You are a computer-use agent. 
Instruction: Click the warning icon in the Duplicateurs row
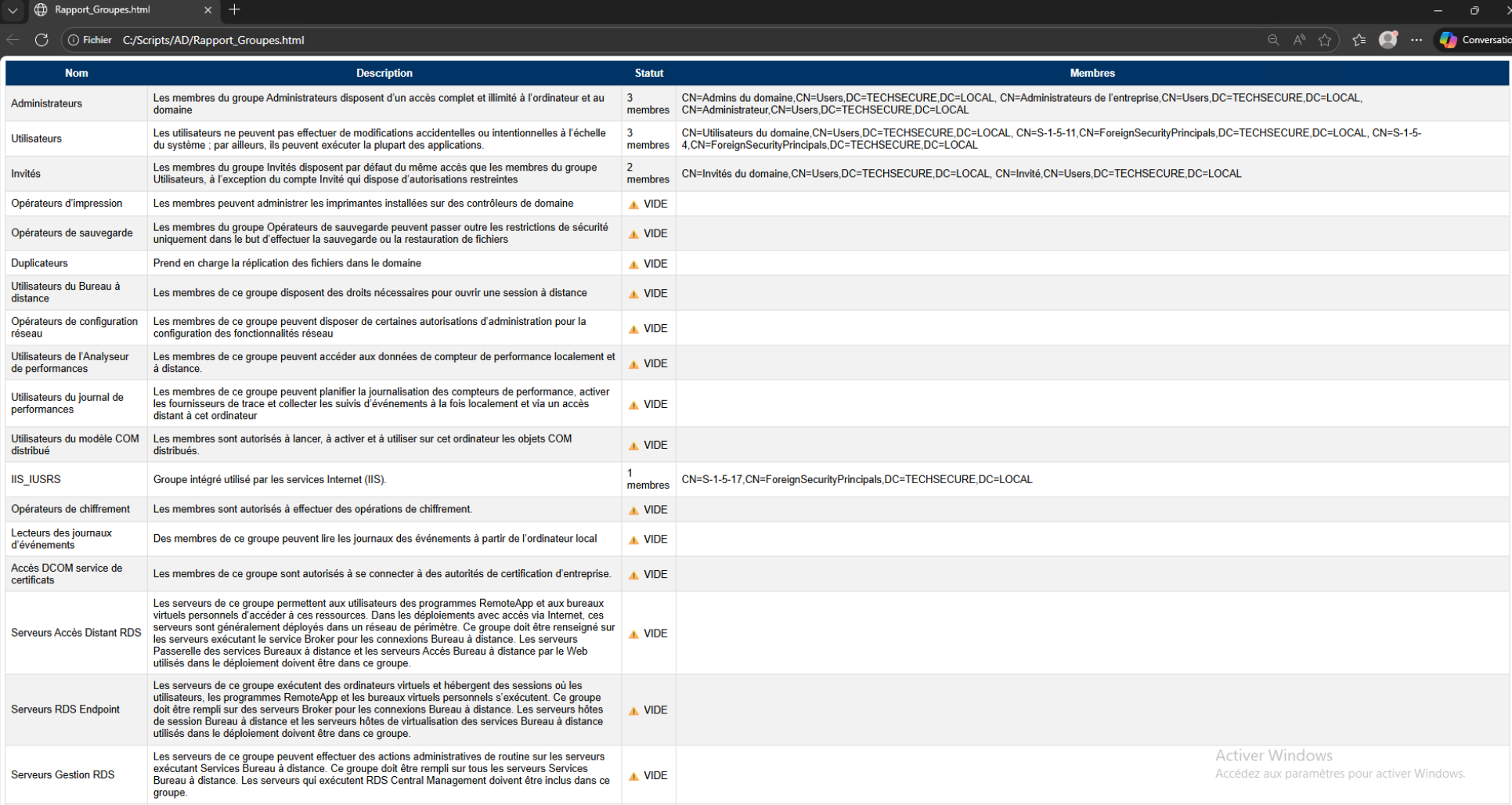coord(633,265)
